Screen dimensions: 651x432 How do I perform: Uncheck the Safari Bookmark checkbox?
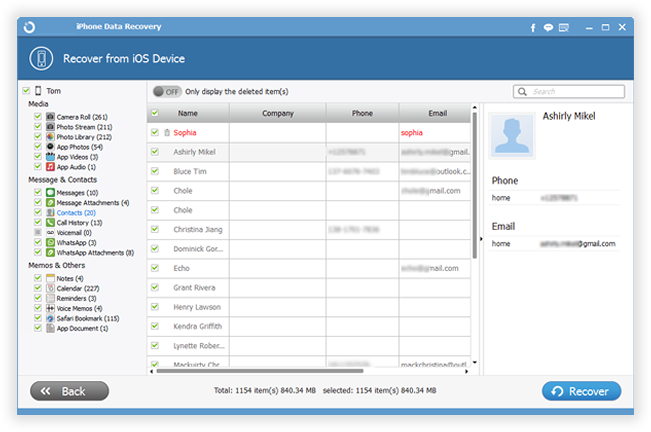coord(38,317)
